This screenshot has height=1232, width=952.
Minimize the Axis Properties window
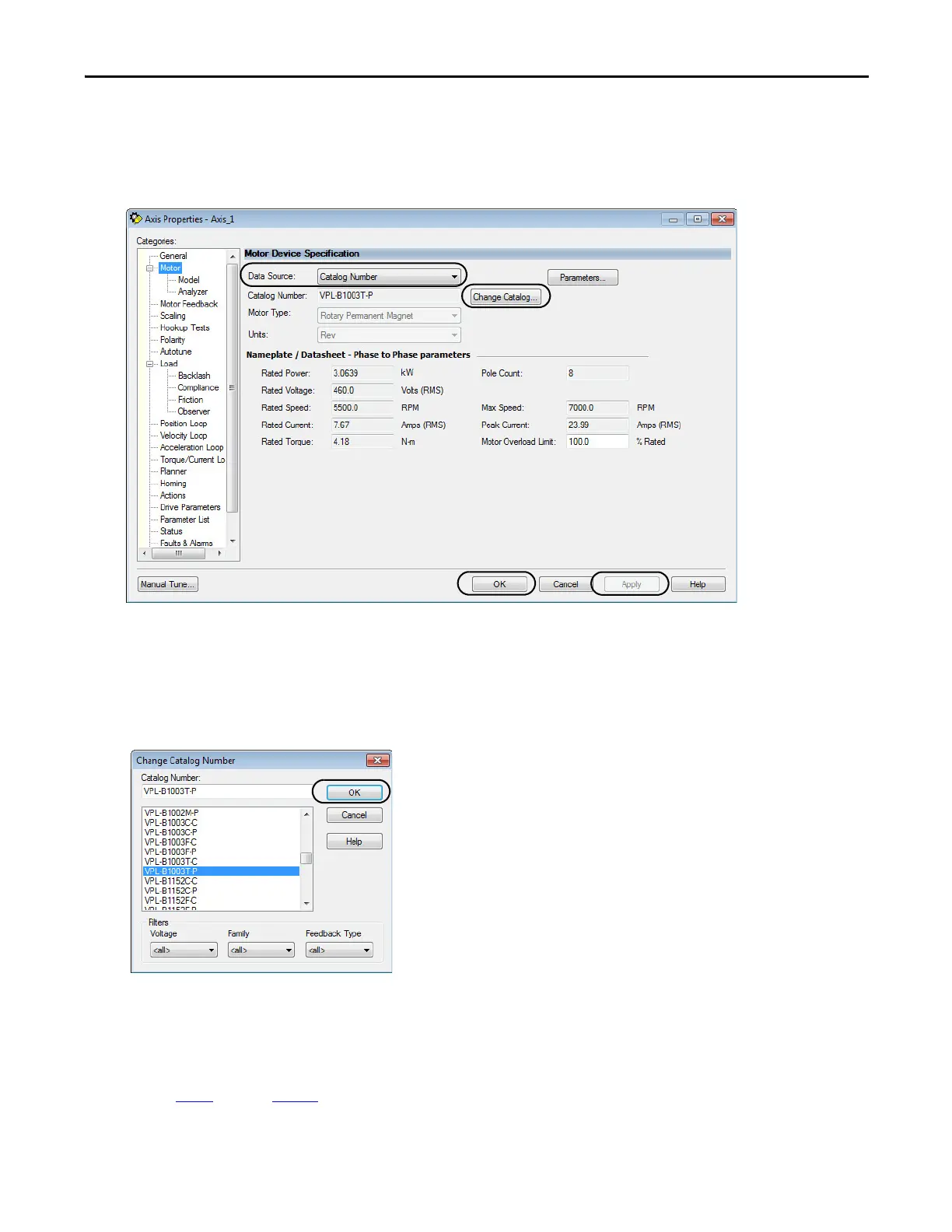[674, 219]
